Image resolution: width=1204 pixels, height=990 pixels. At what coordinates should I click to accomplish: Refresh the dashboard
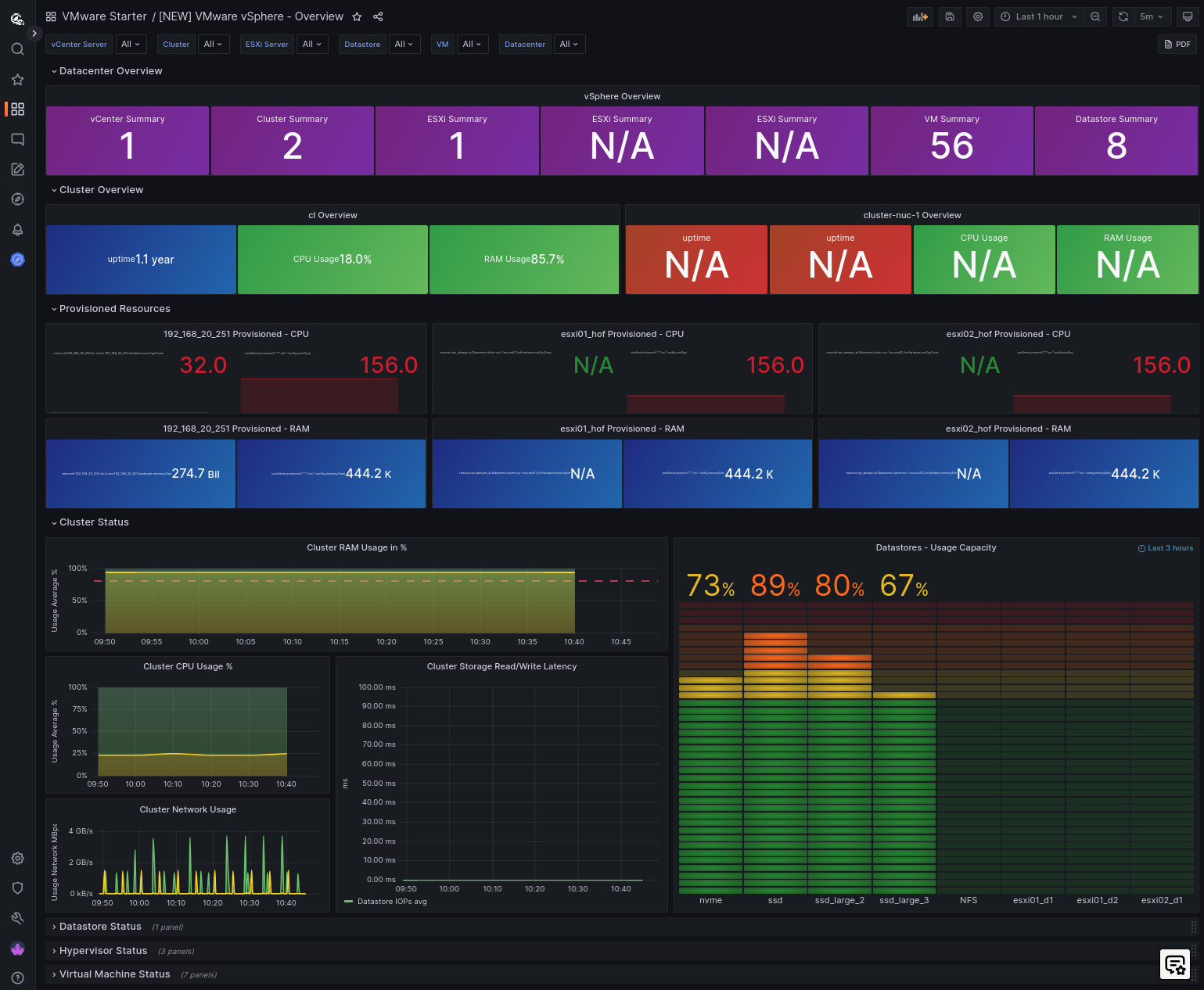point(1123,16)
